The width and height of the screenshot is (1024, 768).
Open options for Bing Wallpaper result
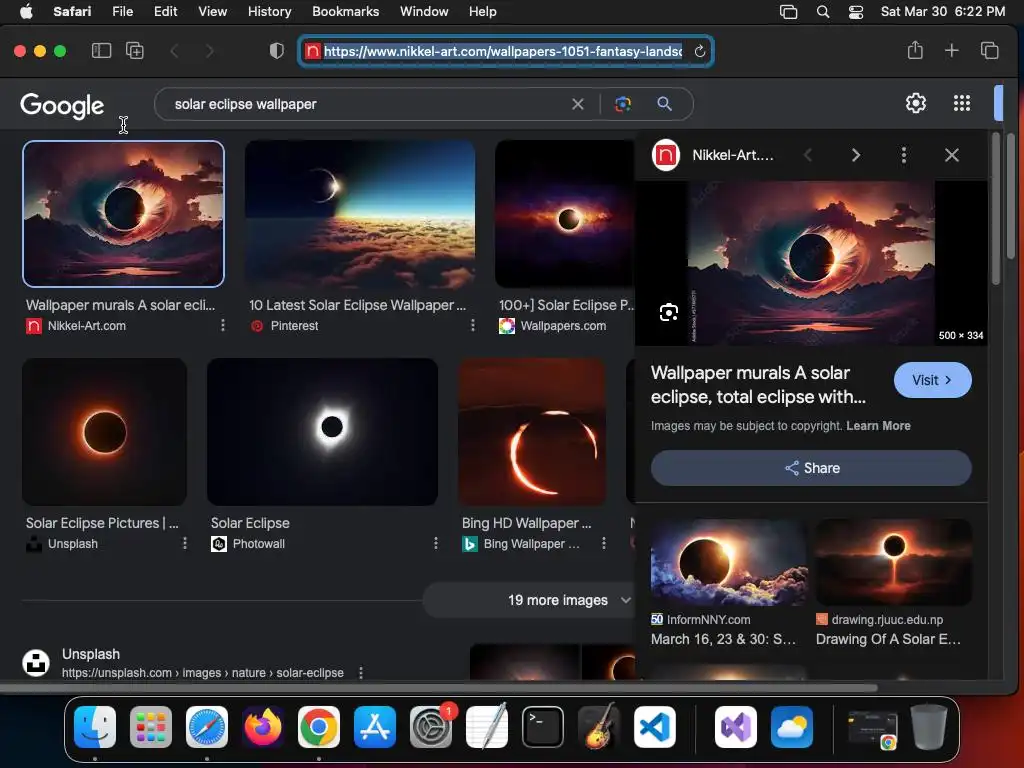[x=603, y=543]
